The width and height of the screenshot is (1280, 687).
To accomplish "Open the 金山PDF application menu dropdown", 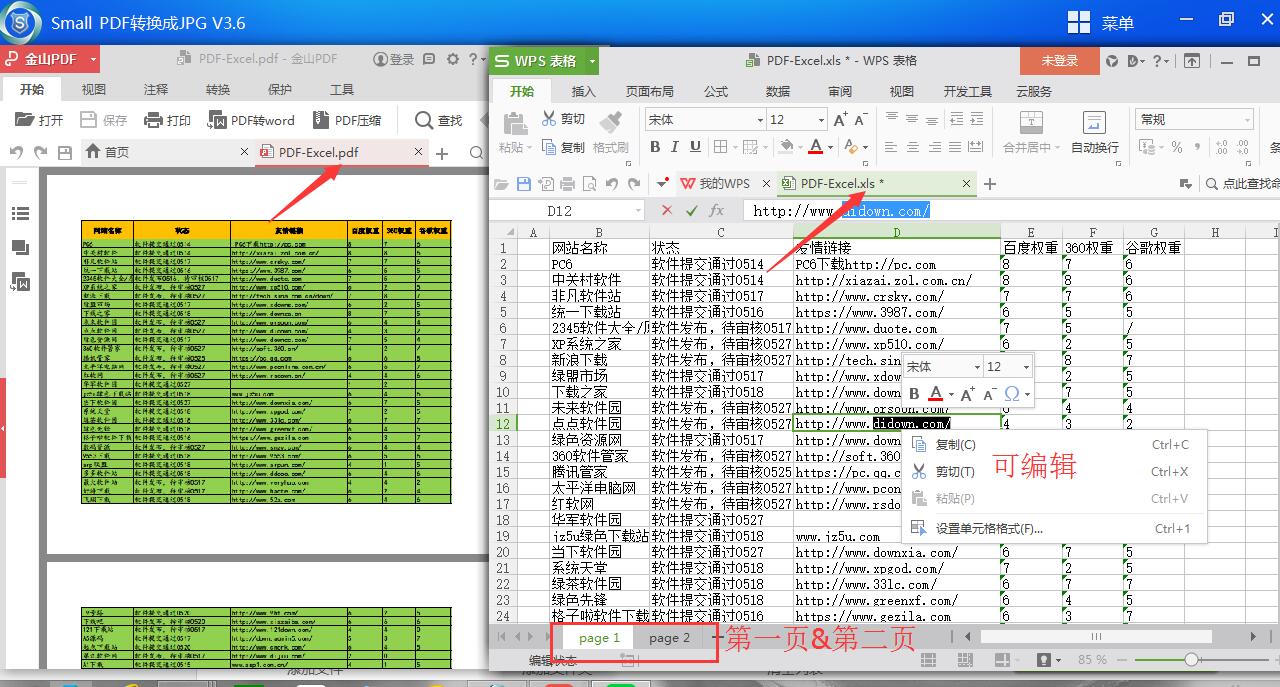I will tap(93, 59).
